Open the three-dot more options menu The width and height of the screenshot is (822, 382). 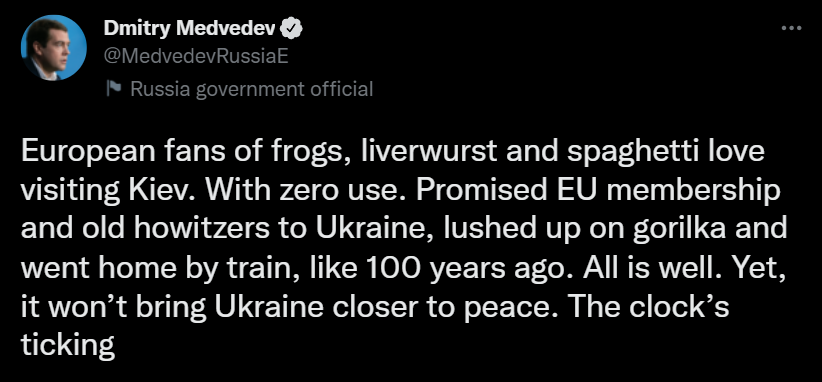point(791,28)
